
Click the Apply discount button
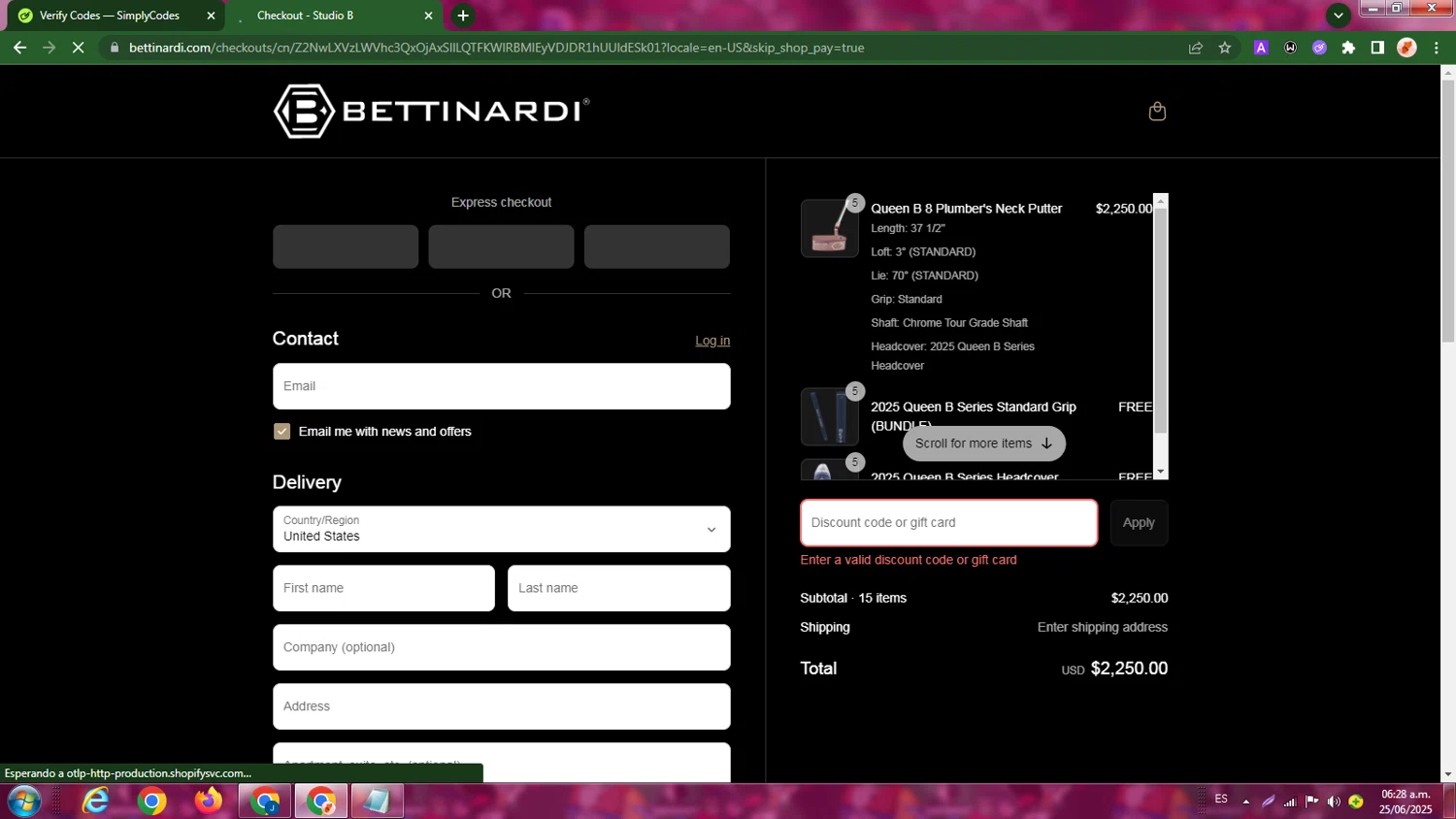pos(1139,523)
